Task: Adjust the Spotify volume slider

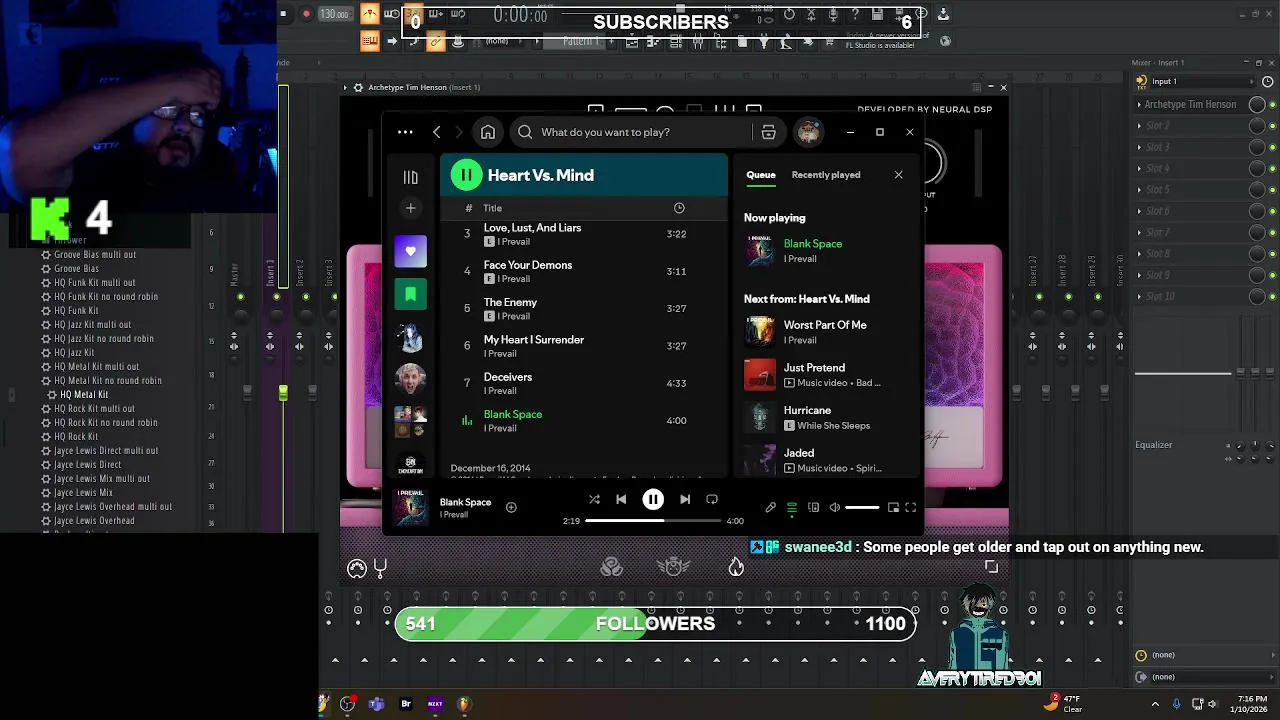Action: [862, 508]
